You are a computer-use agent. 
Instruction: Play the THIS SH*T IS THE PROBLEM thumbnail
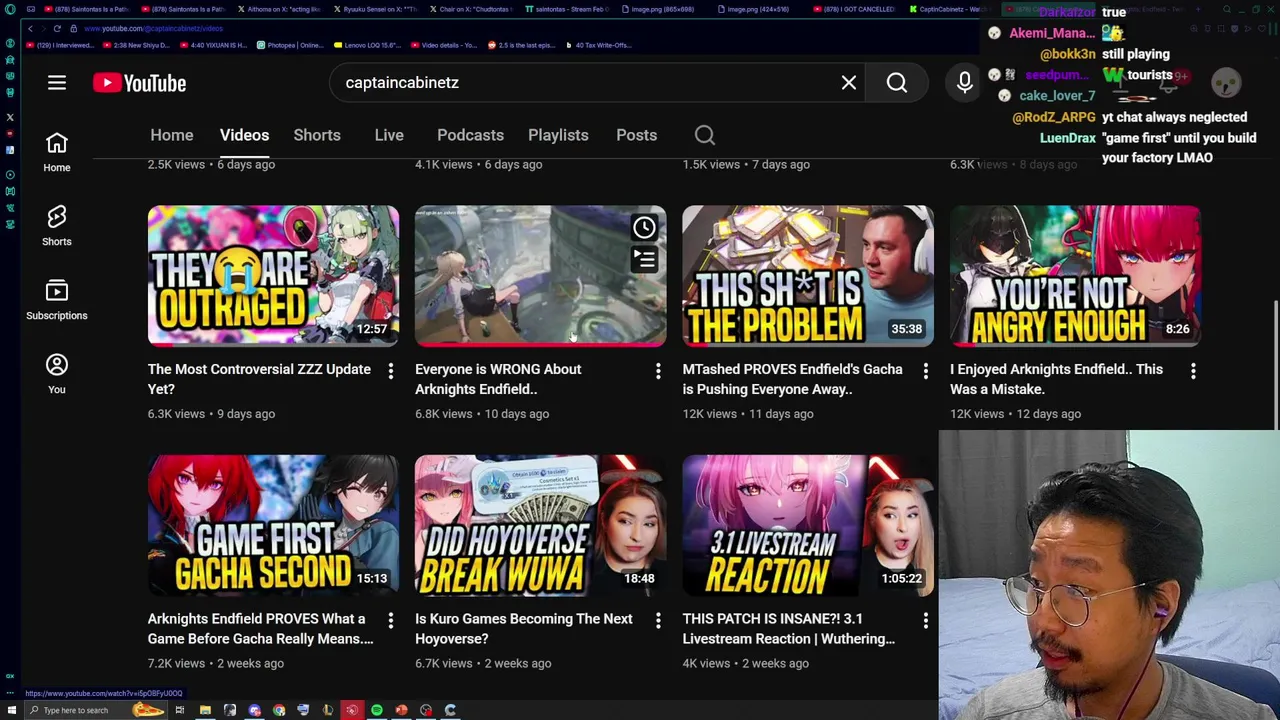coord(808,276)
